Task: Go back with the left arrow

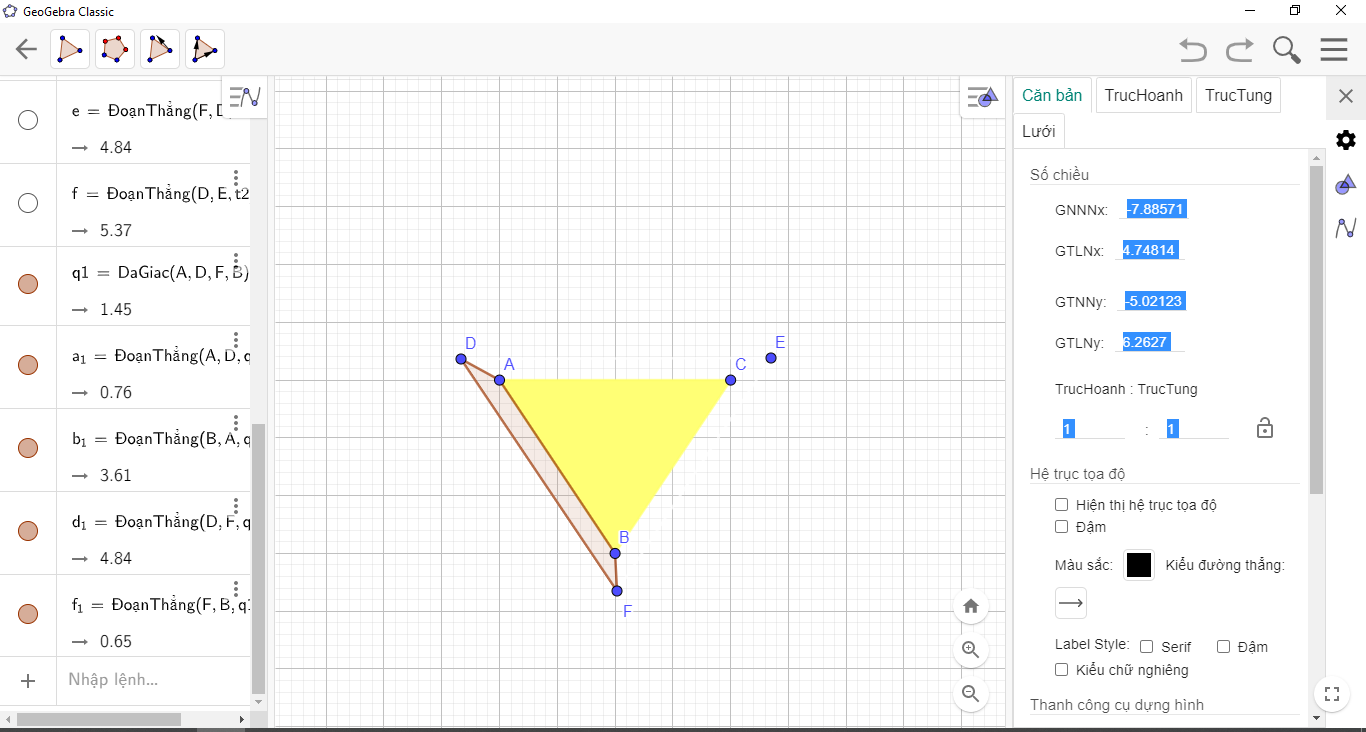Action: pyautogui.click(x=26, y=49)
